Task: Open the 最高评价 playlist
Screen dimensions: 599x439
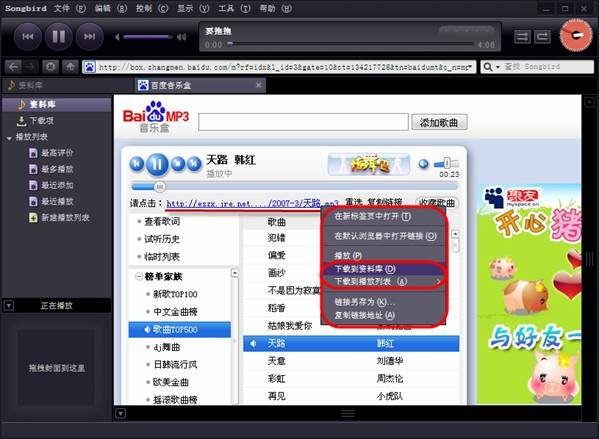Action: pyautogui.click(x=57, y=153)
